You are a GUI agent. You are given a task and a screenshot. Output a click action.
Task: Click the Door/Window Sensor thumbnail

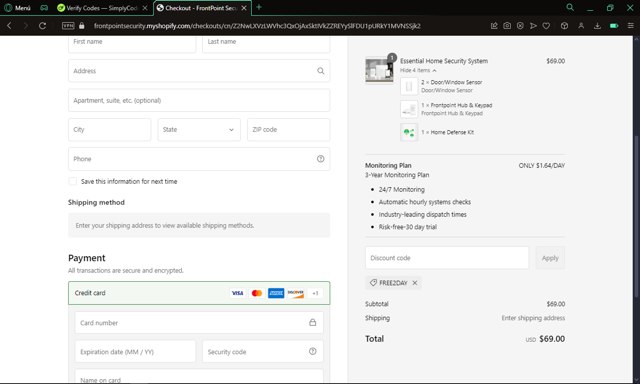(x=409, y=86)
